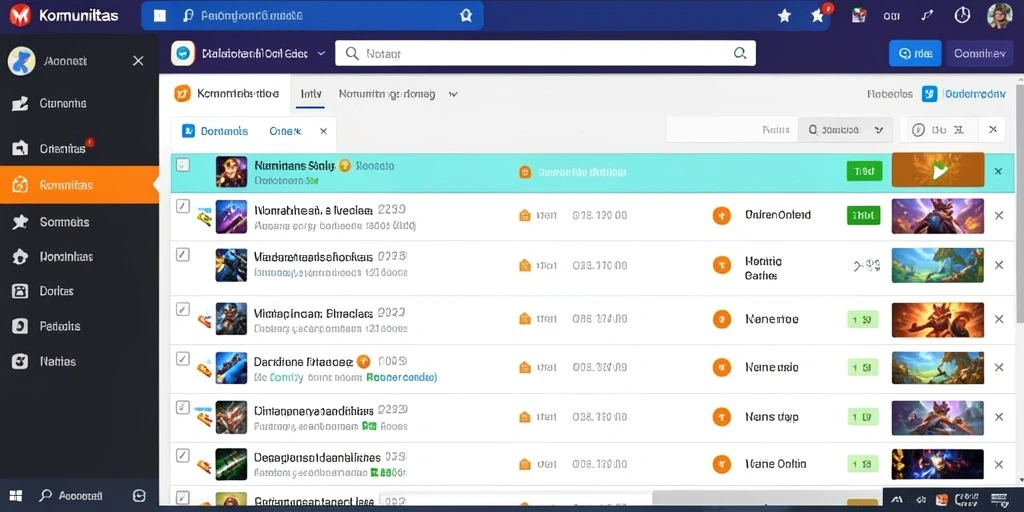This screenshot has height=512, width=1024.
Task: Switch to the Komnntabs tab with the orange icon
Action: coord(227,94)
